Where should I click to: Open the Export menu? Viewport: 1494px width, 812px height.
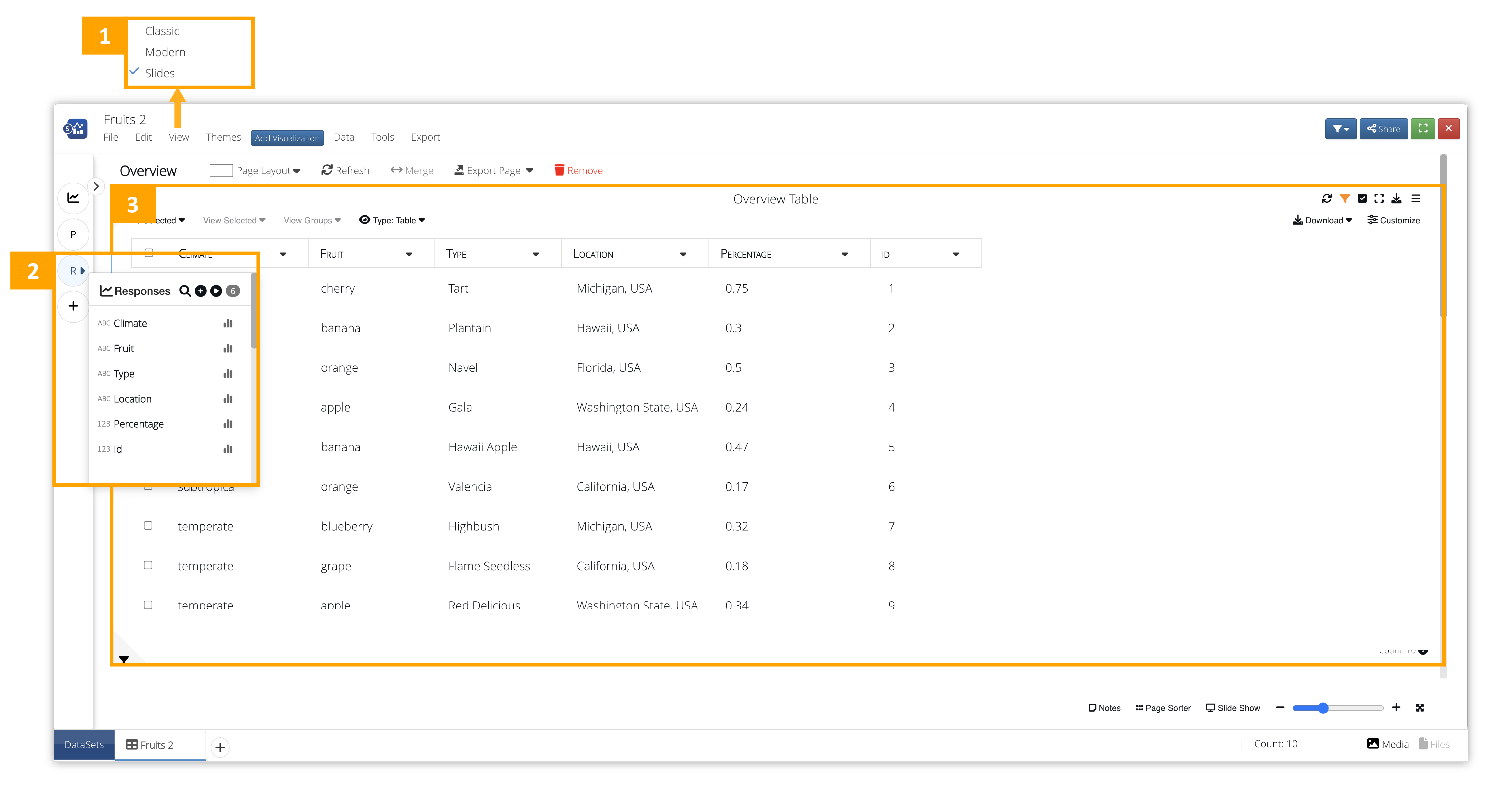point(426,138)
